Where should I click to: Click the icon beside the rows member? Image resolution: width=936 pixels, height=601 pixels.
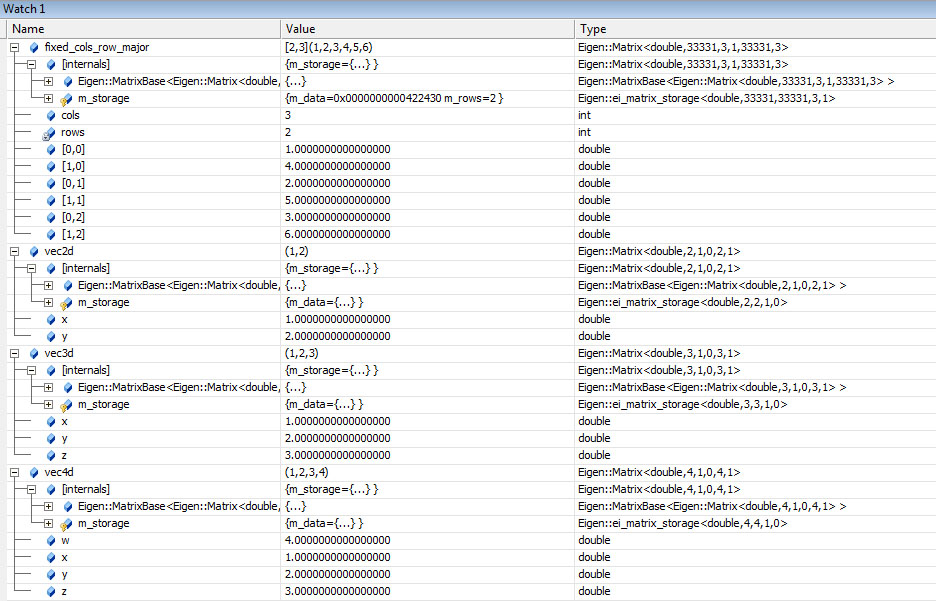point(50,132)
